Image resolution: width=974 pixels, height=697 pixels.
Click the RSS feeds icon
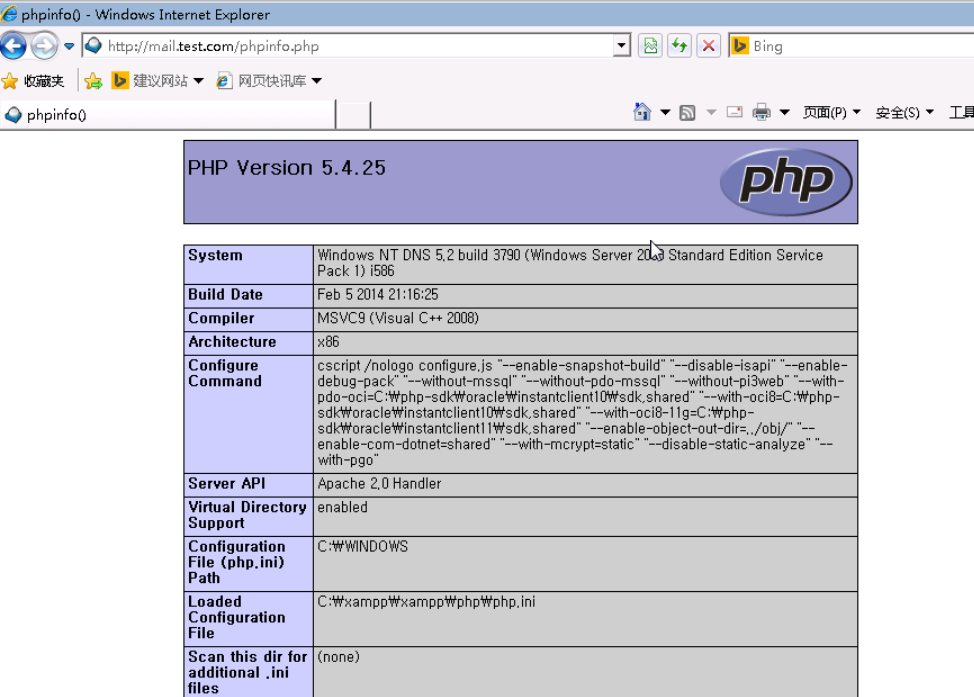(687, 112)
